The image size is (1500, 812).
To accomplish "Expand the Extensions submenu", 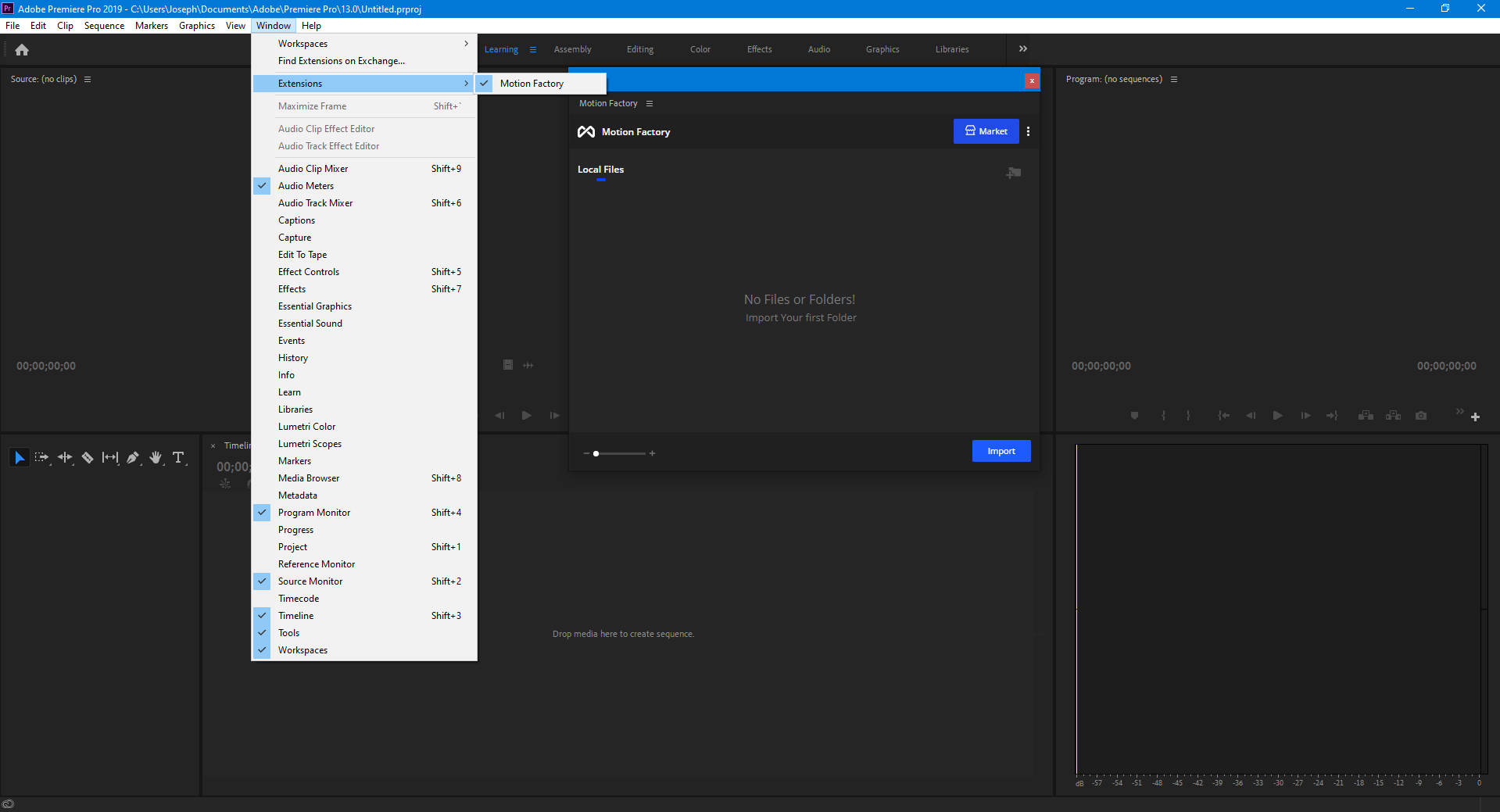I will tap(364, 84).
